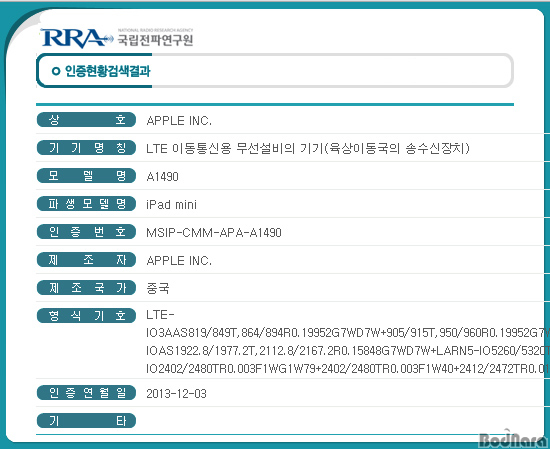
Task: Click the 국립전파연구원 agency name
Action: (155, 40)
